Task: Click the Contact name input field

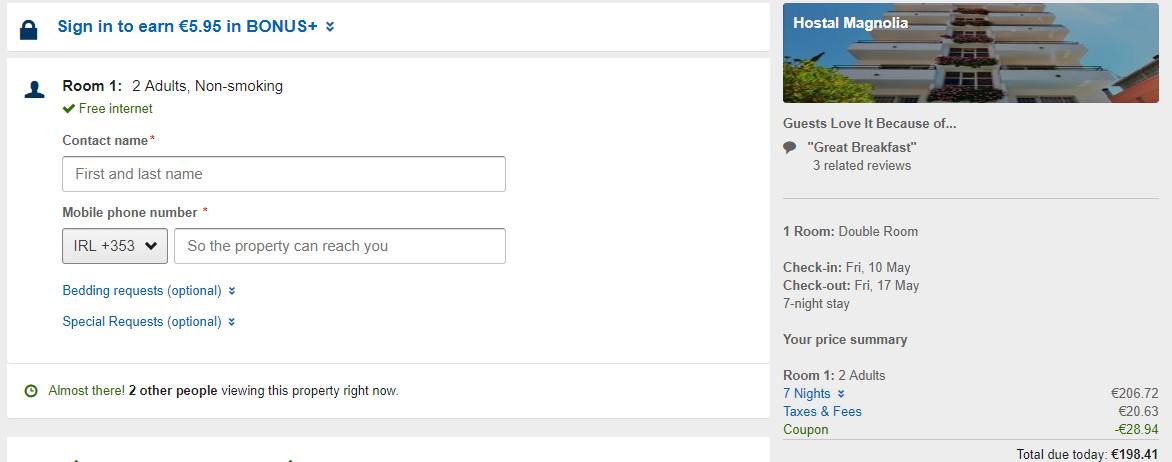Action: click(x=284, y=174)
